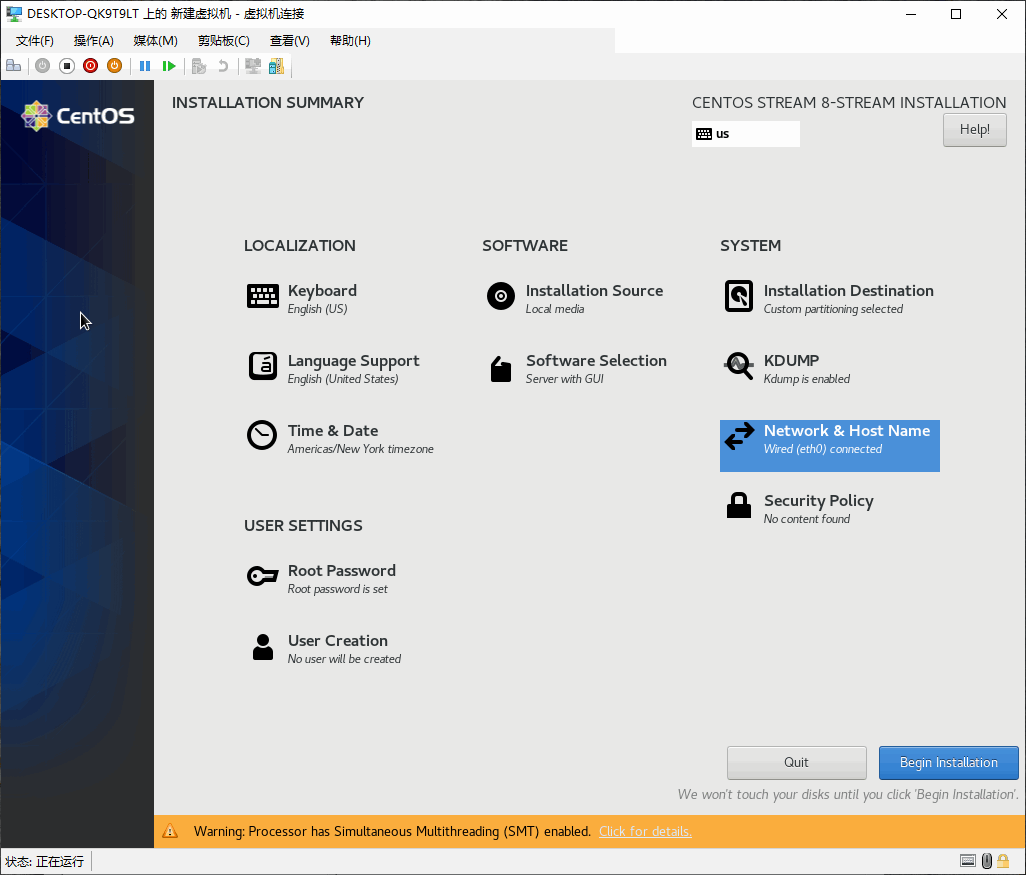Save VM state with orange power icon
This screenshot has height=875, width=1026.
coord(115,65)
